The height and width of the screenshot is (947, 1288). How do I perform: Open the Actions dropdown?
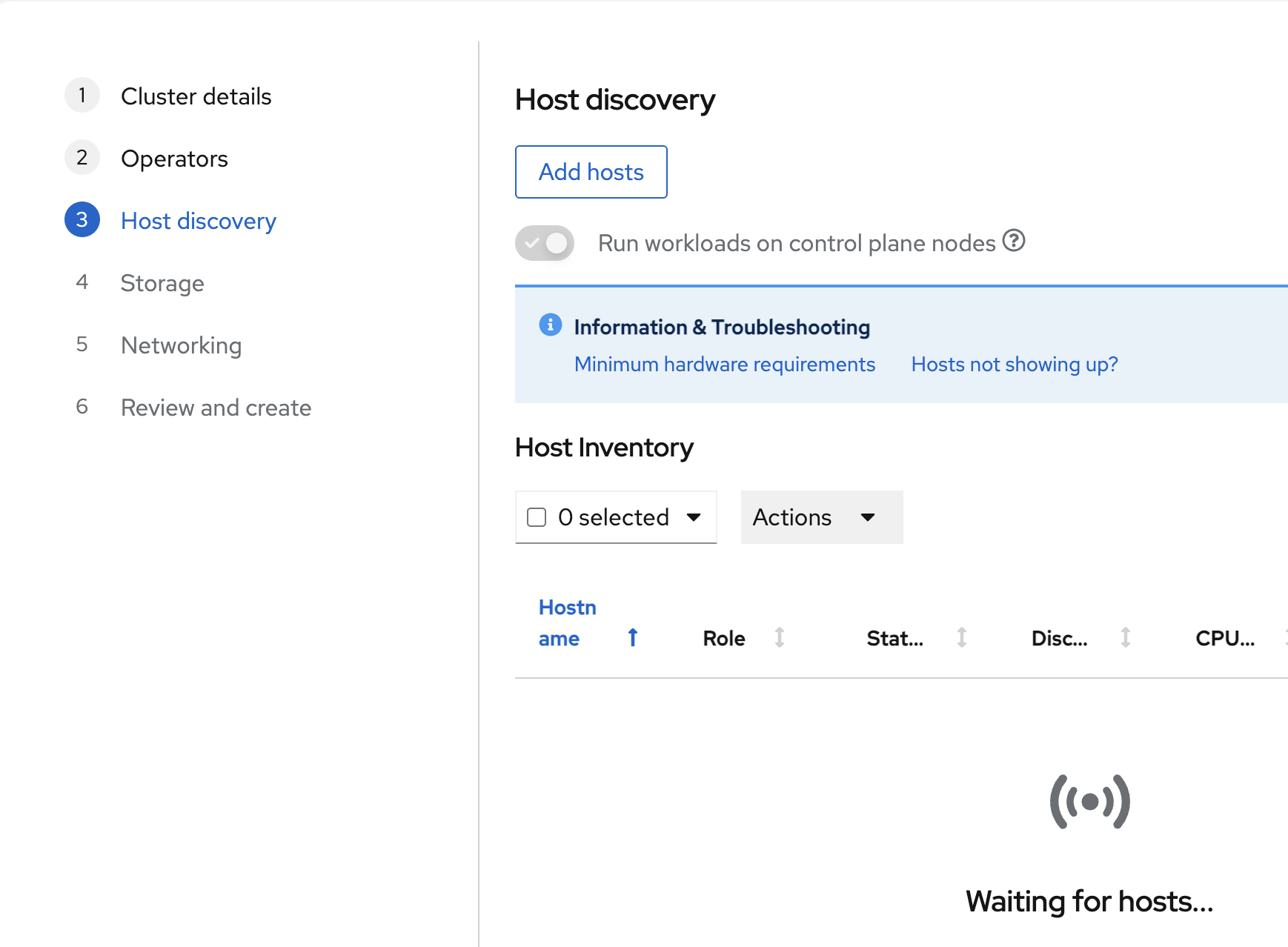point(820,517)
